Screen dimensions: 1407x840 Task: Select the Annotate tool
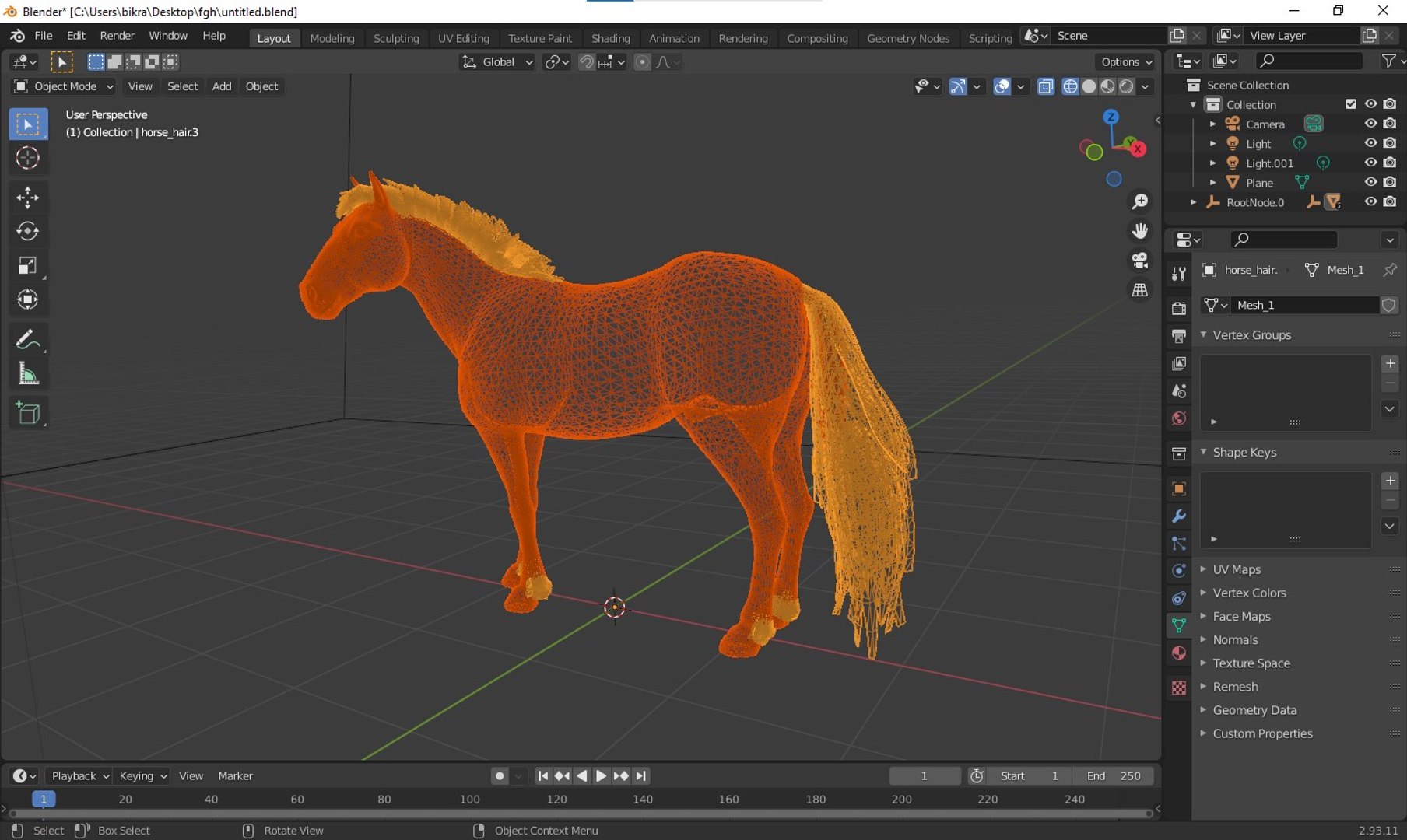click(28, 339)
